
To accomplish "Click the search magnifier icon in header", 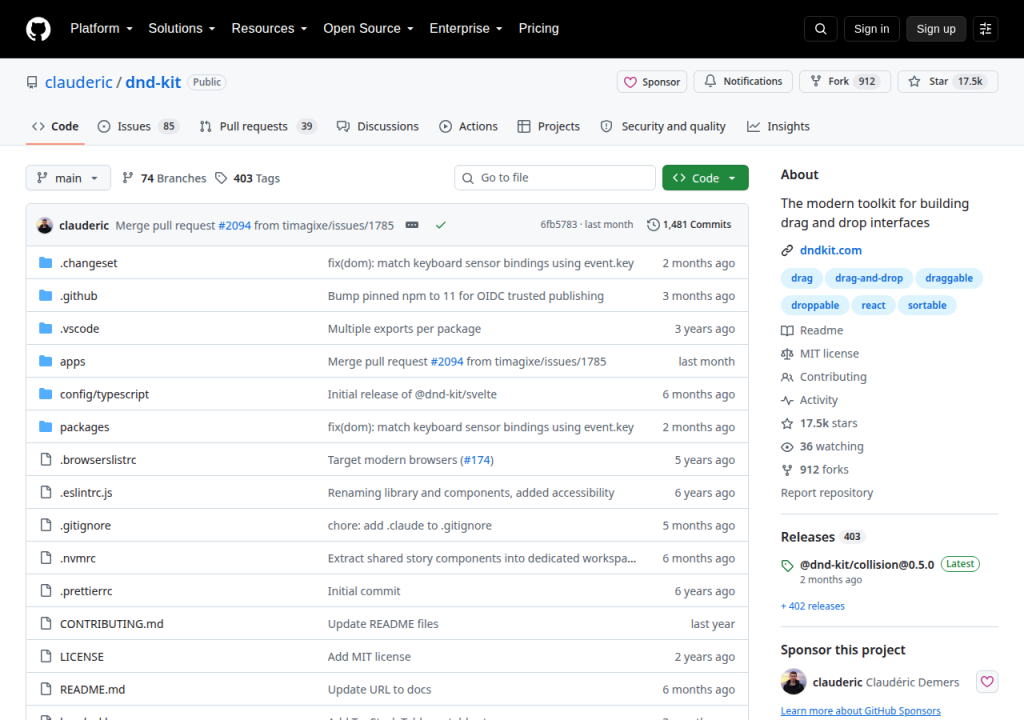I will [820, 29].
